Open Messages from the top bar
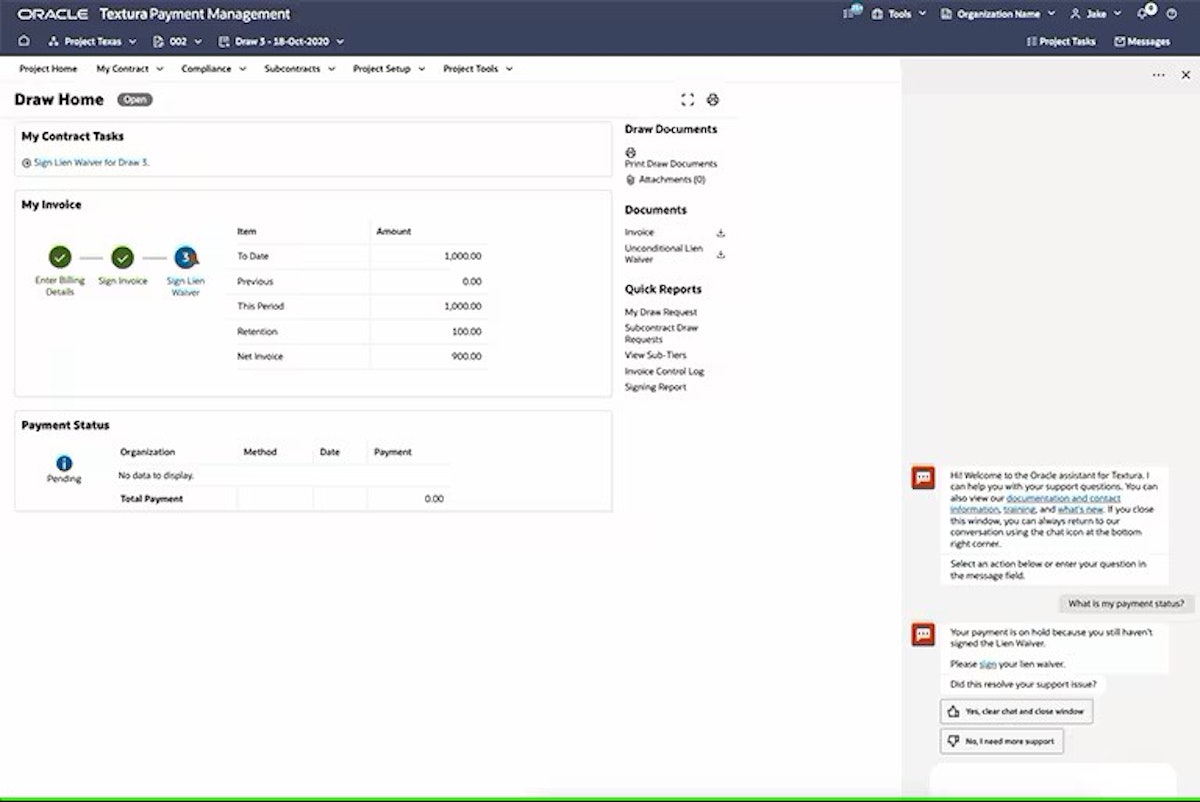This screenshot has height=802, width=1200. [1142, 41]
